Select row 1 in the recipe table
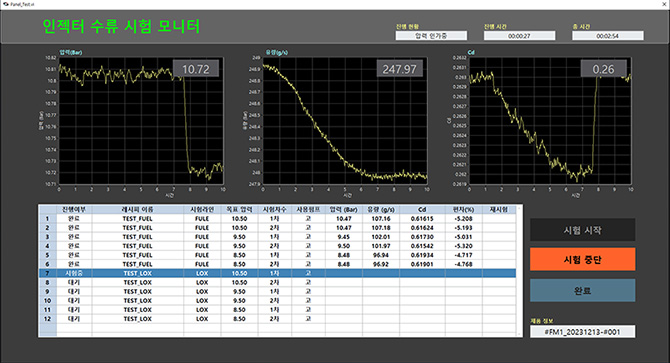This screenshot has width=670, height=363. click(x=277, y=219)
